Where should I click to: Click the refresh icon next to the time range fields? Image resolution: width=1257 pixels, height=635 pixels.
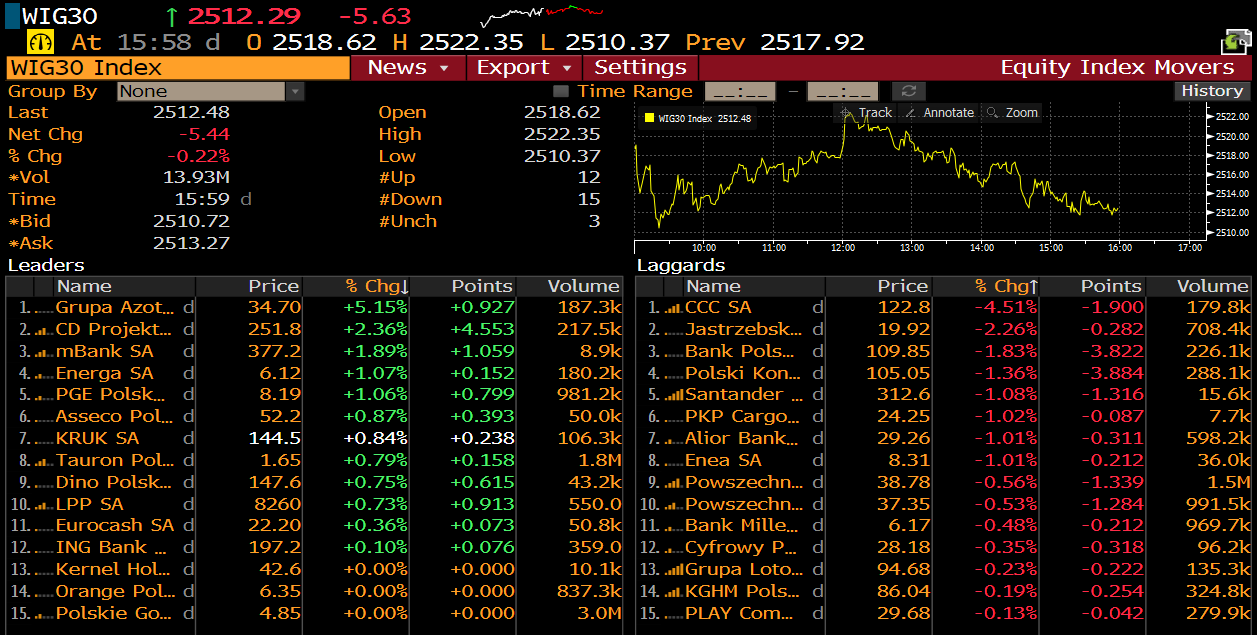tap(909, 91)
